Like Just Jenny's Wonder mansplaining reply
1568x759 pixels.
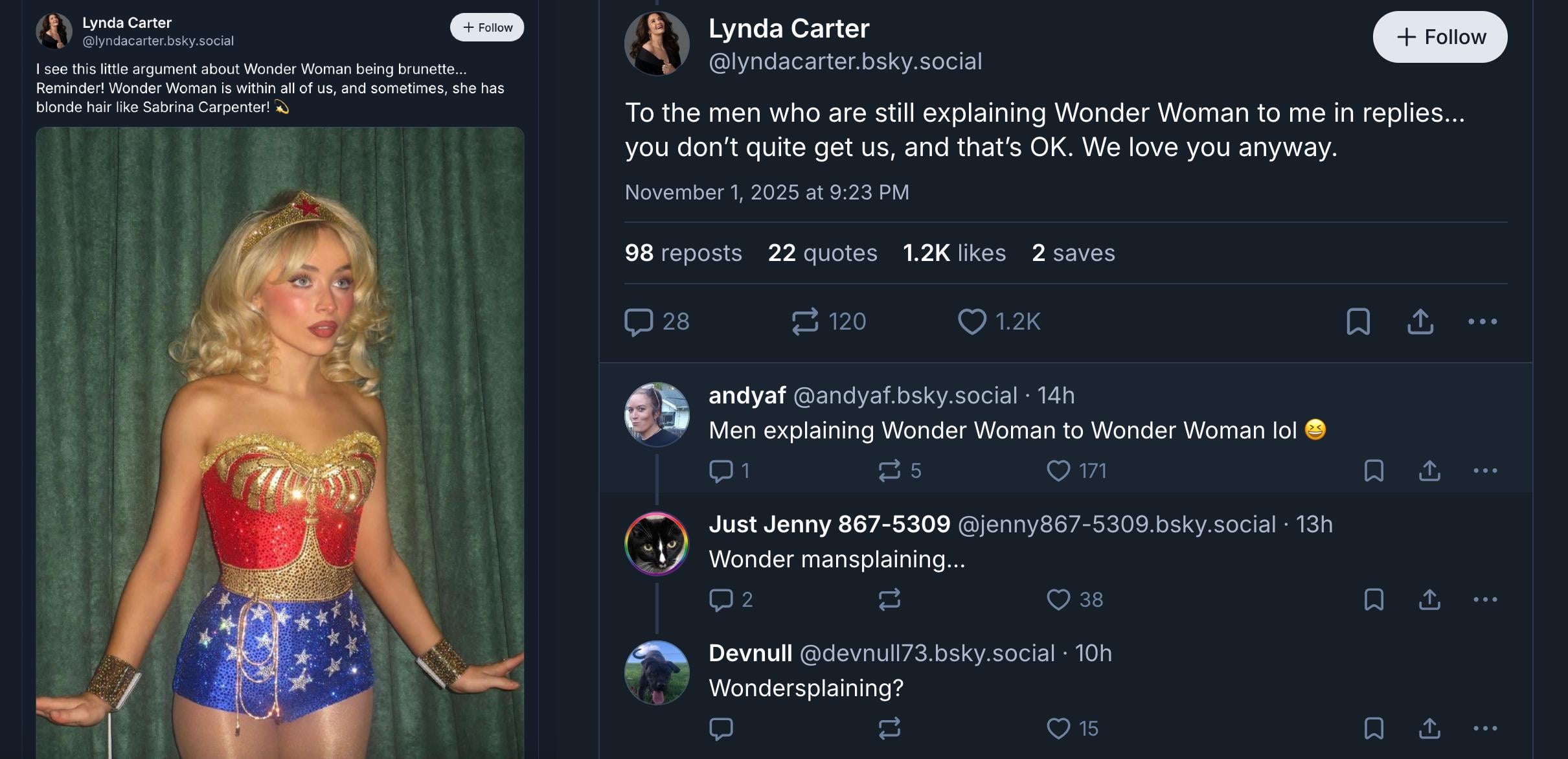pos(1058,600)
